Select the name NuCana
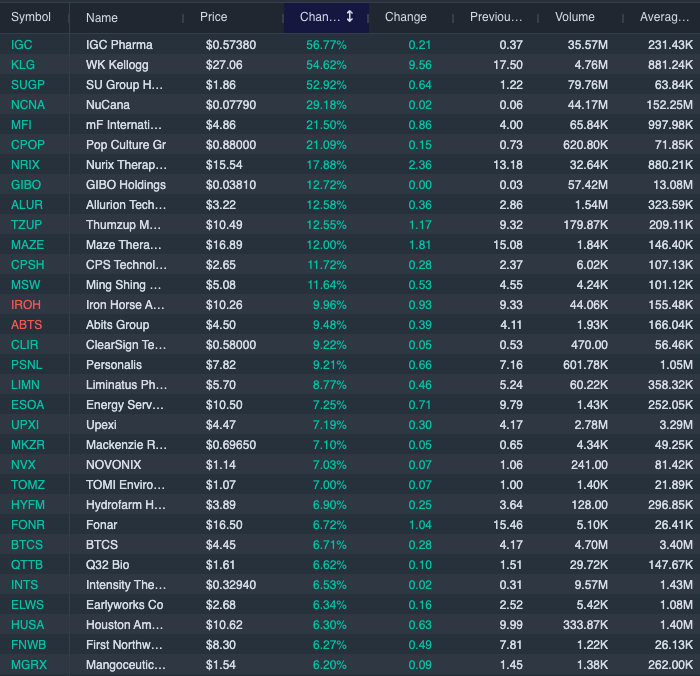 tap(108, 105)
